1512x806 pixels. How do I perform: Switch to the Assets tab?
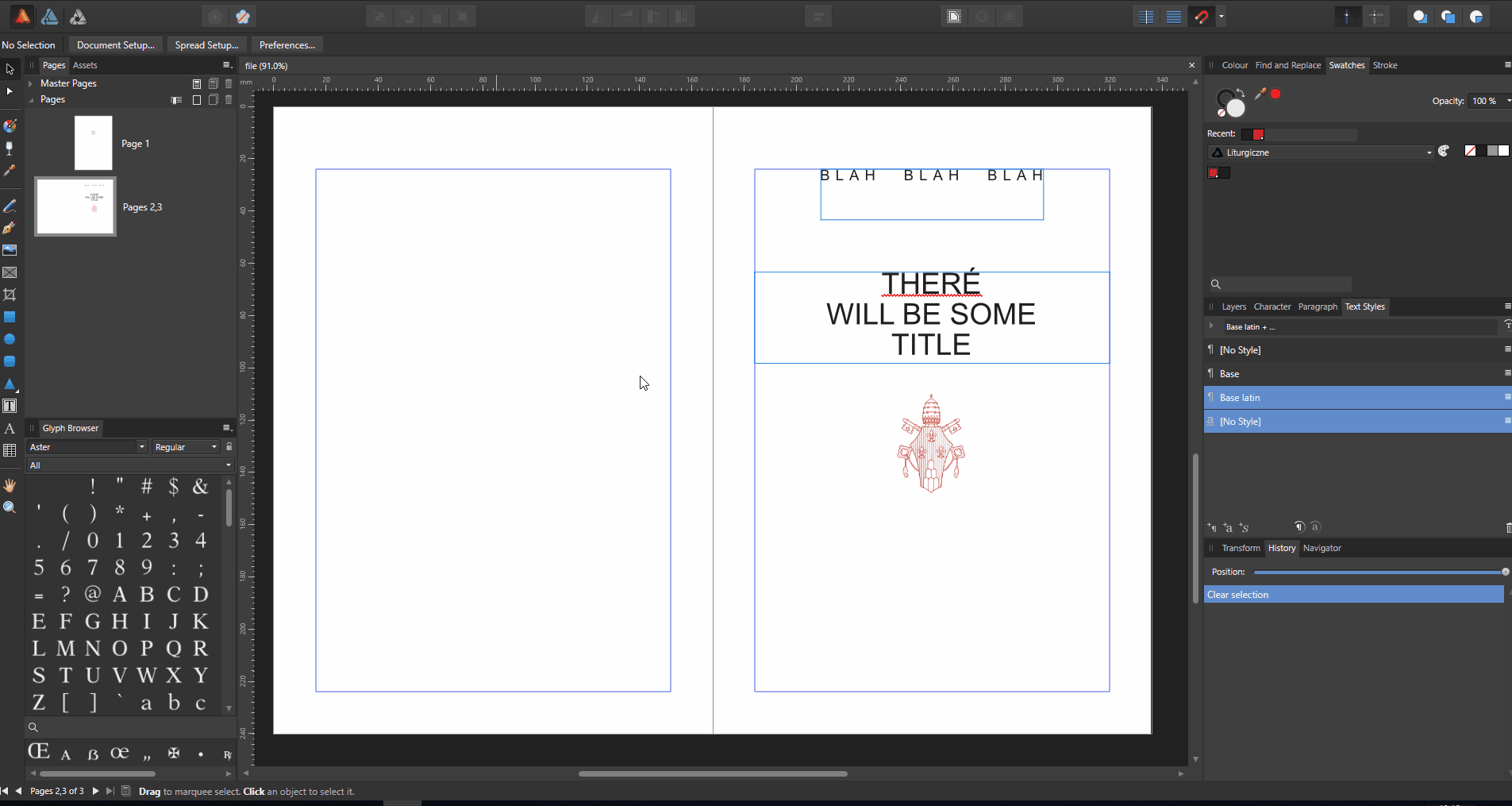click(x=85, y=65)
